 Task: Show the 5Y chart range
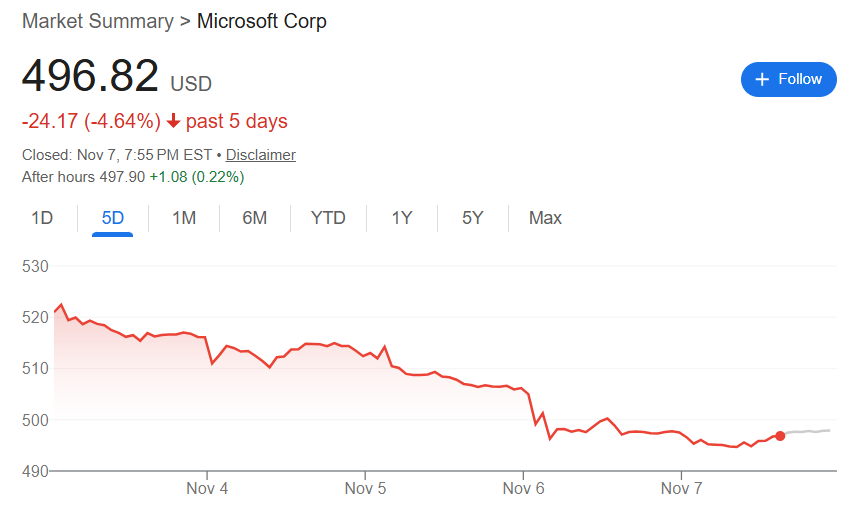click(473, 218)
